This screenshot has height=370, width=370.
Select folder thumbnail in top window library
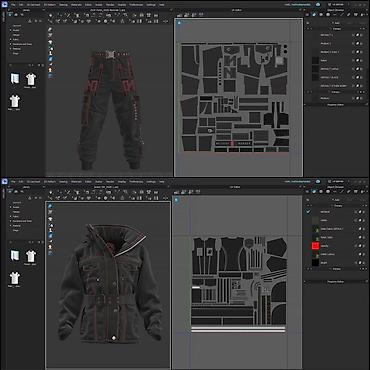[15, 78]
